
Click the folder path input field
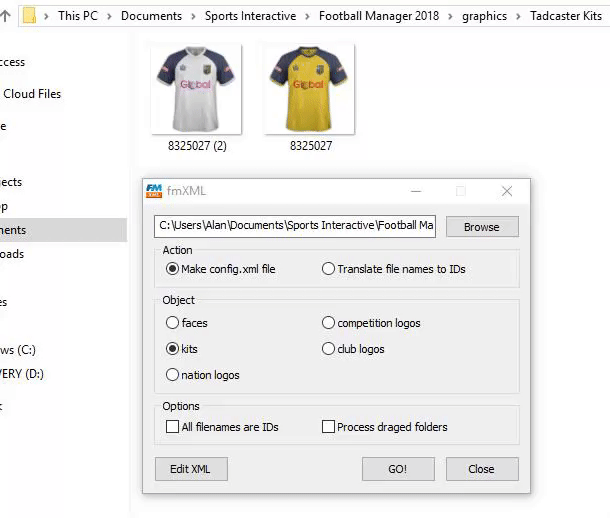pyautogui.click(x=295, y=226)
